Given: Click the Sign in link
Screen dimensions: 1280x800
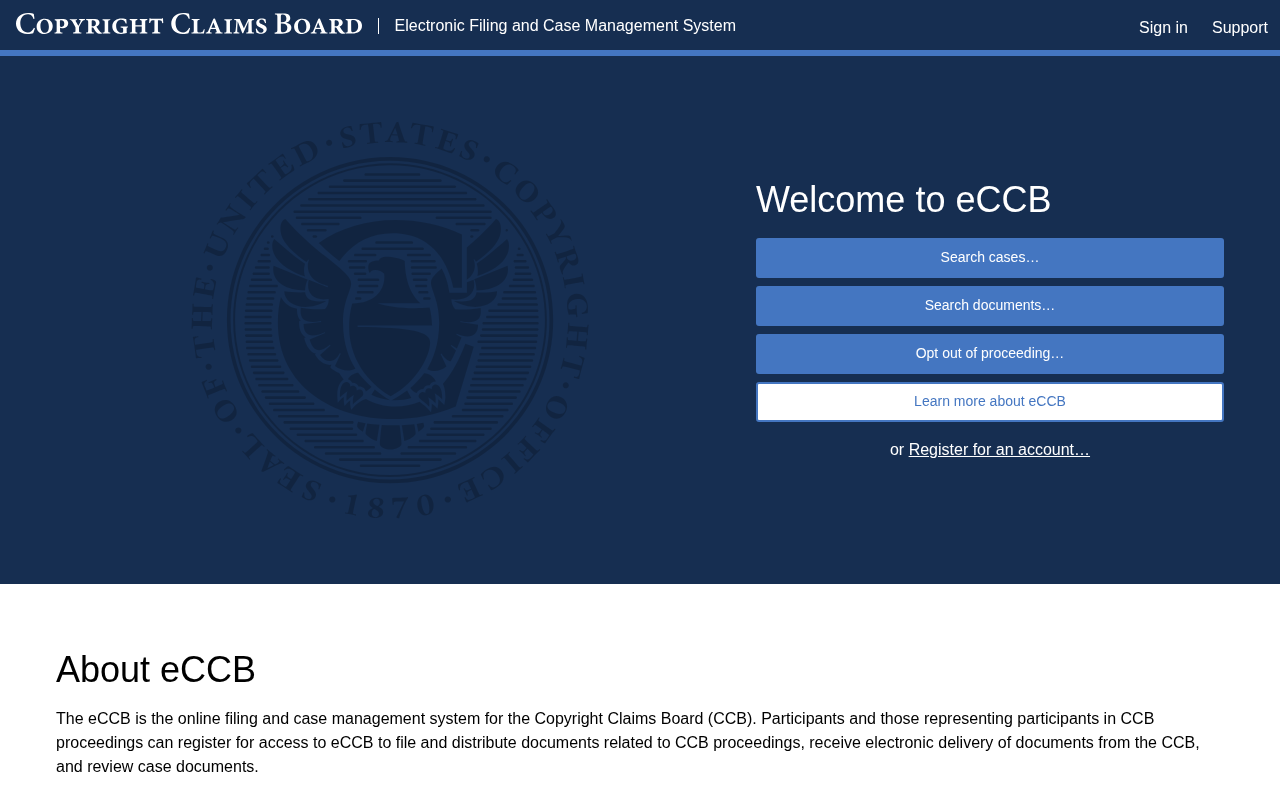Looking at the screenshot, I should coord(1163,28).
